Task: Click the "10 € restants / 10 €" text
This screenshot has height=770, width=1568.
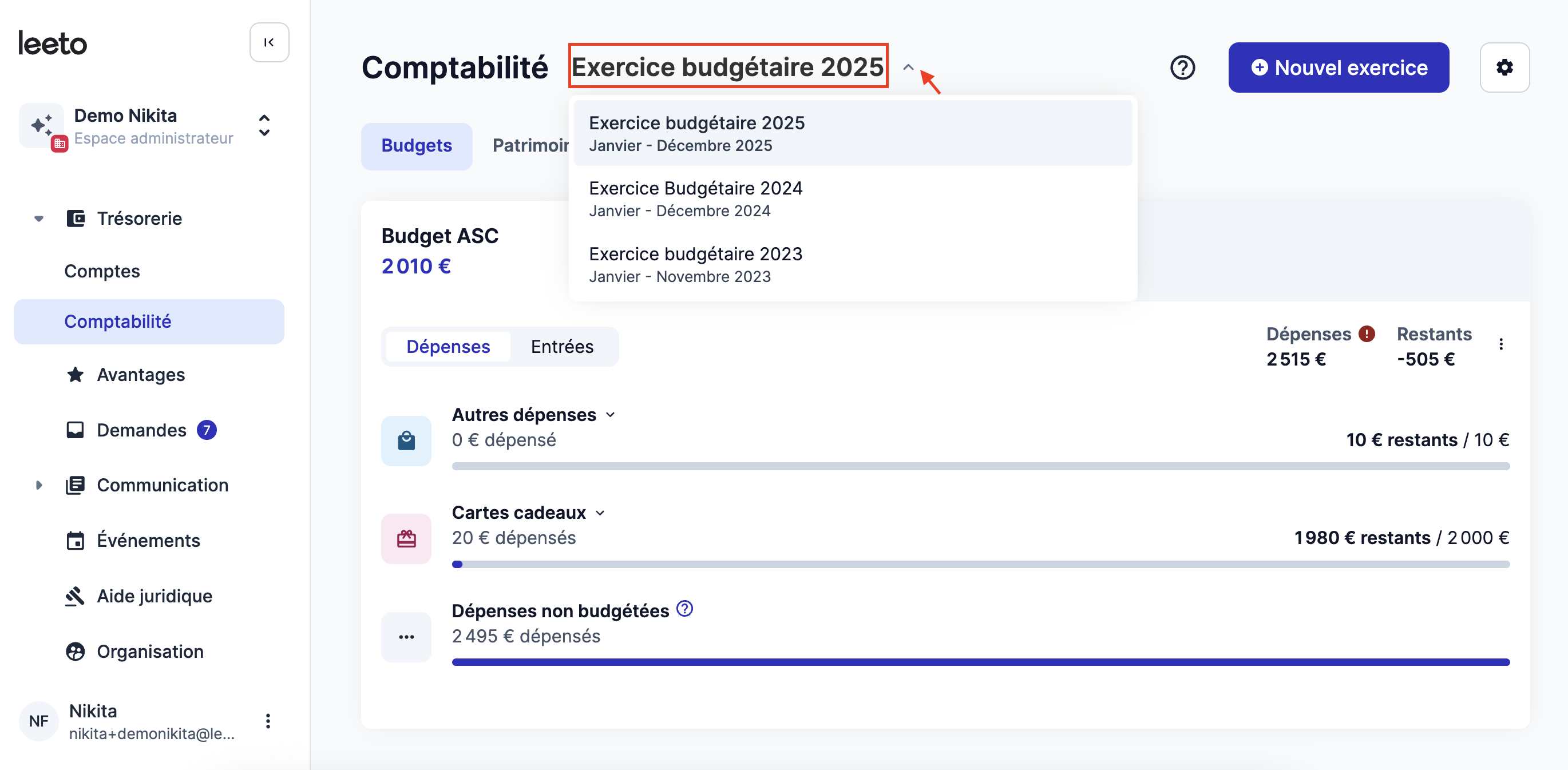Action: point(1427,440)
